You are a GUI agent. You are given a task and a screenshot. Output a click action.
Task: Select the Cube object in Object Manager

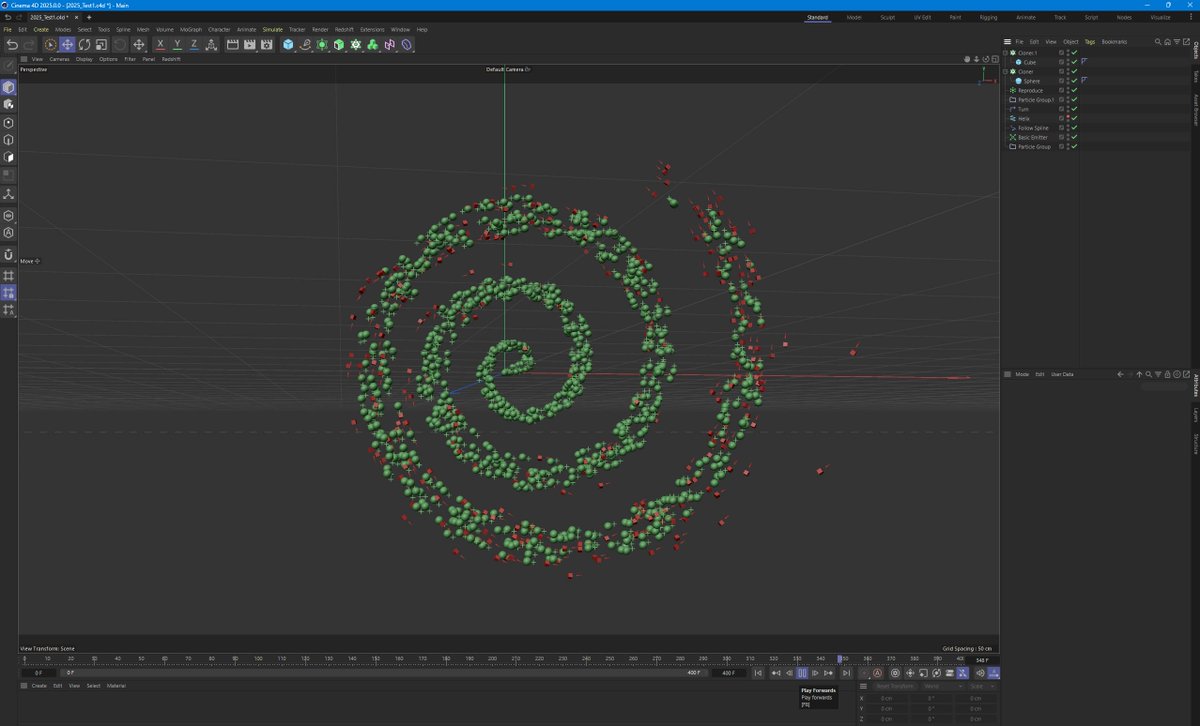(x=1030, y=62)
